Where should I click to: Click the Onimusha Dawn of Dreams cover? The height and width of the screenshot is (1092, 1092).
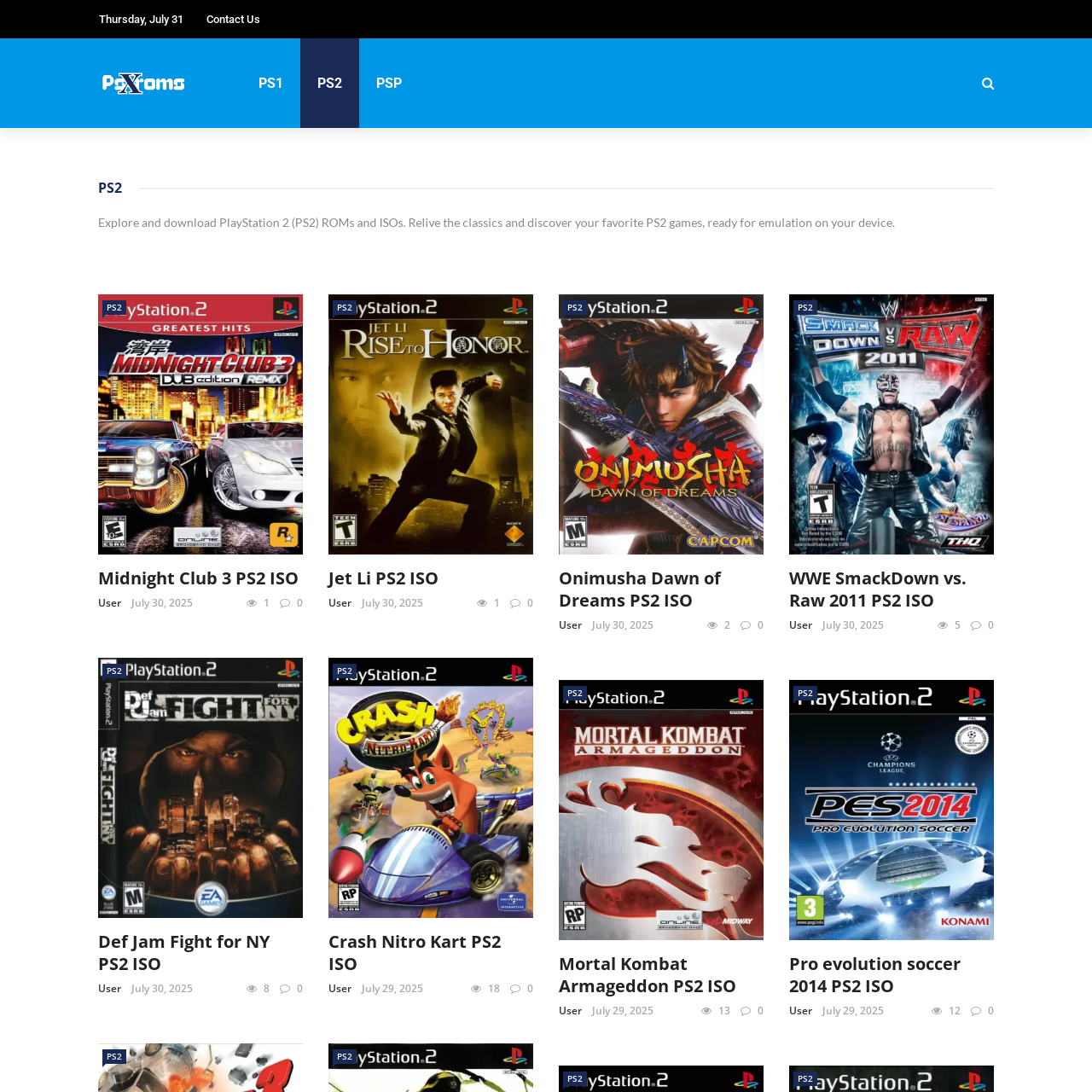[x=661, y=424]
